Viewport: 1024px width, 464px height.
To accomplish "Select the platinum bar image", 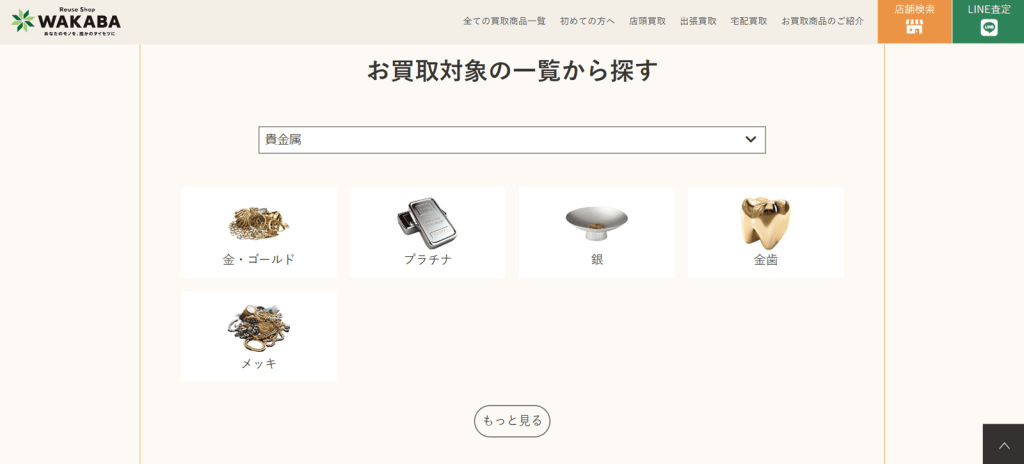I will coord(427,220).
